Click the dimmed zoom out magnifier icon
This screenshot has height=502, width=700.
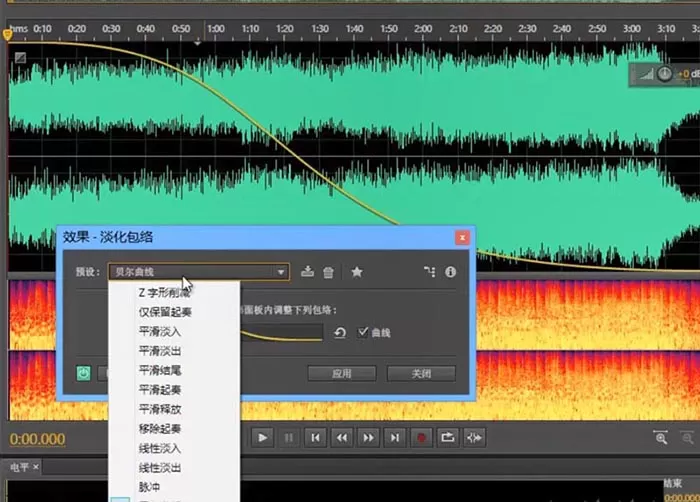tap(688, 438)
